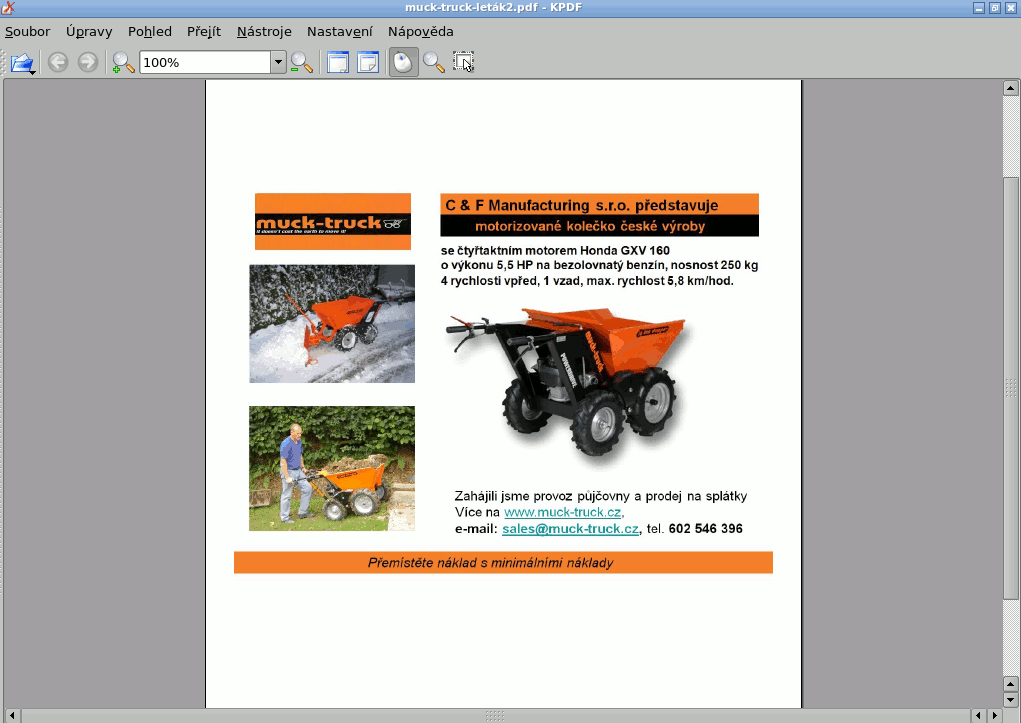This screenshot has width=1021, height=723.
Task: Follow the www.muck-truck.cz link
Action: pyautogui.click(x=563, y=512)
